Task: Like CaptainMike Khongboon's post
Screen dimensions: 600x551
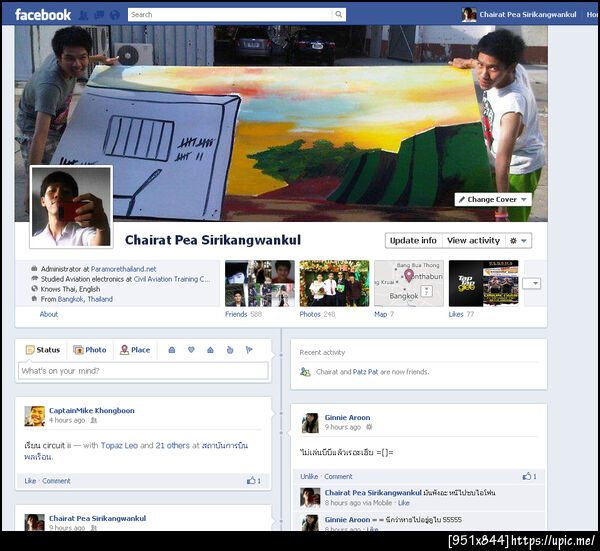Action: pyautogui.click(x=30, y=481)
